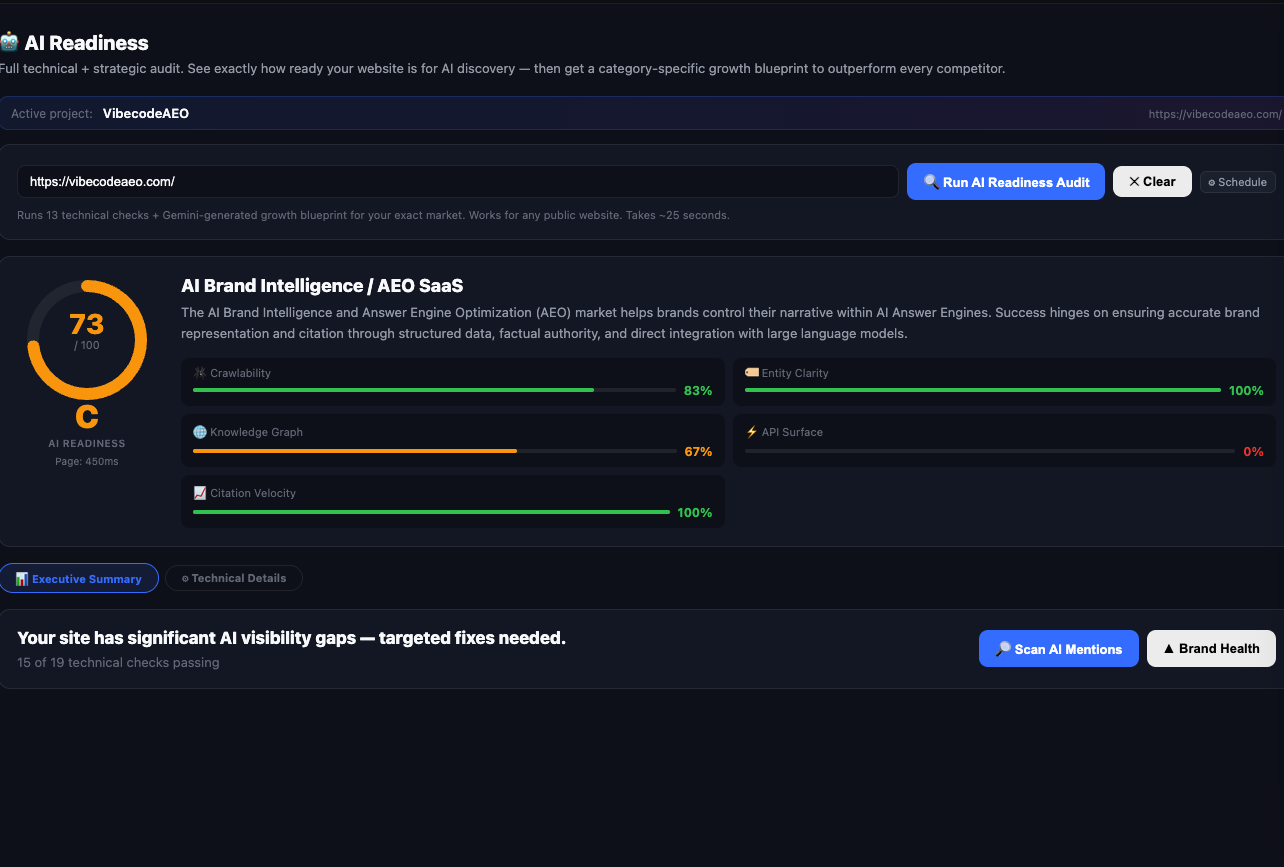Click the significant AI visibility gaps headline

[291, 638]
